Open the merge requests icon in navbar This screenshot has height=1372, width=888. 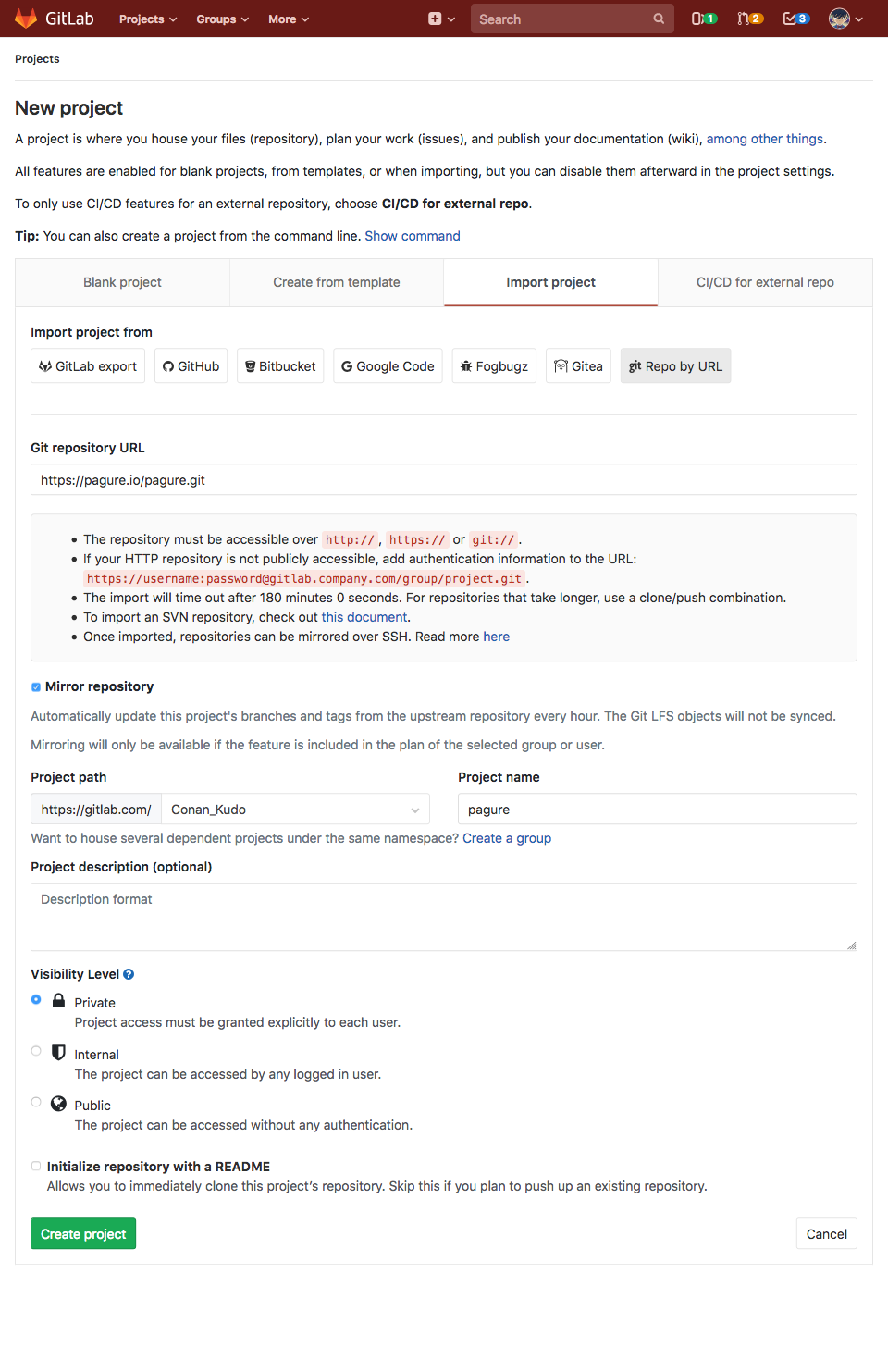click(x=750, y=19)
